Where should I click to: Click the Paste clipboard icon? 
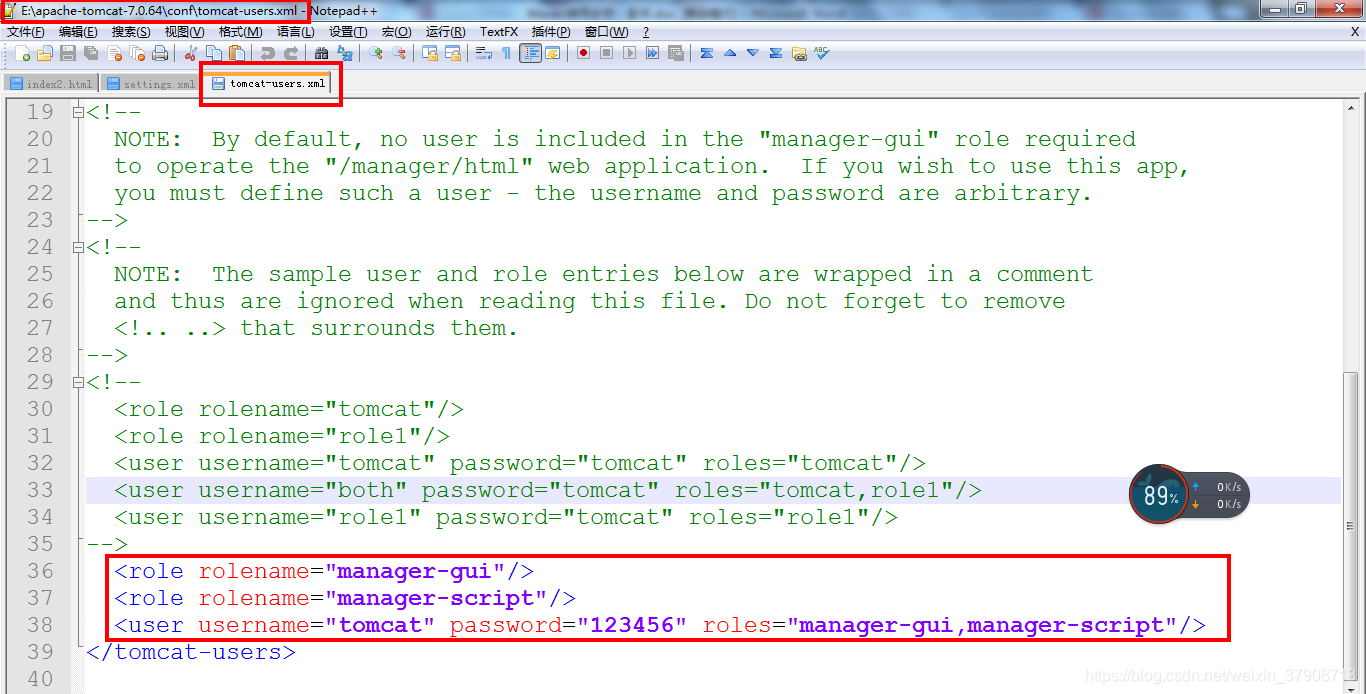tap(237, 53)
